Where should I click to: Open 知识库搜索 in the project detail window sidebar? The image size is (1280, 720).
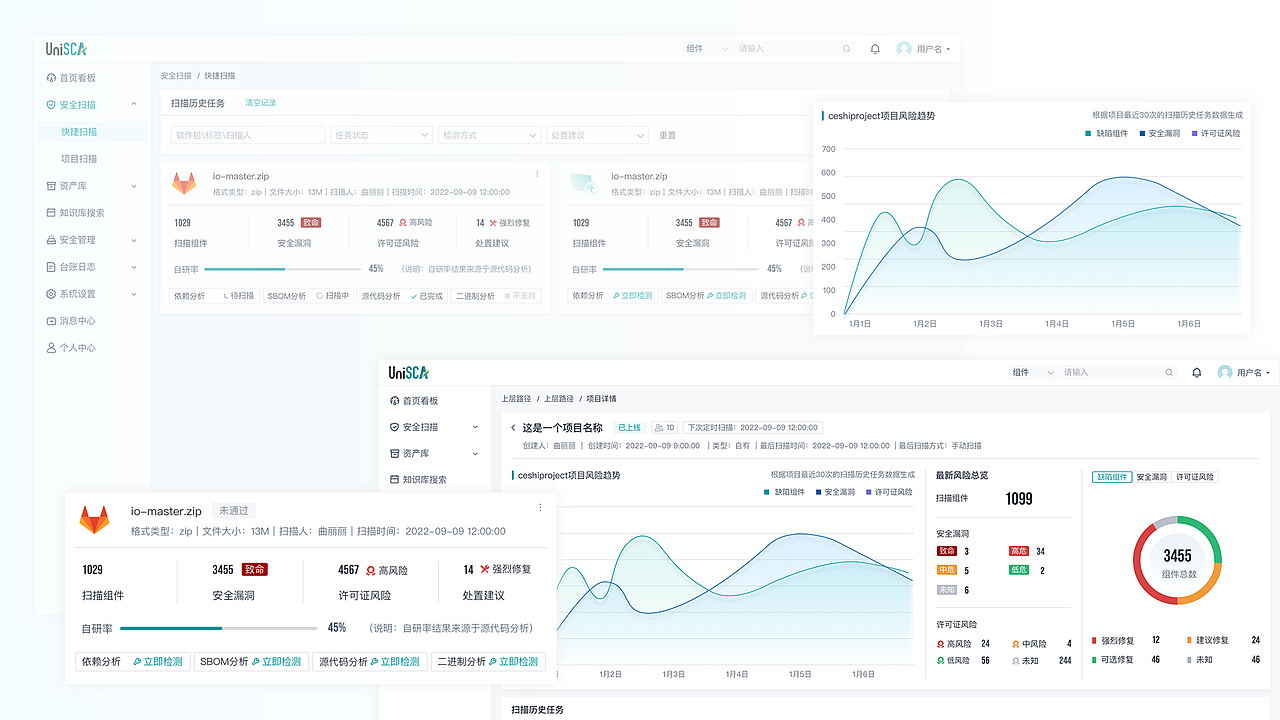tap(418, 480)
